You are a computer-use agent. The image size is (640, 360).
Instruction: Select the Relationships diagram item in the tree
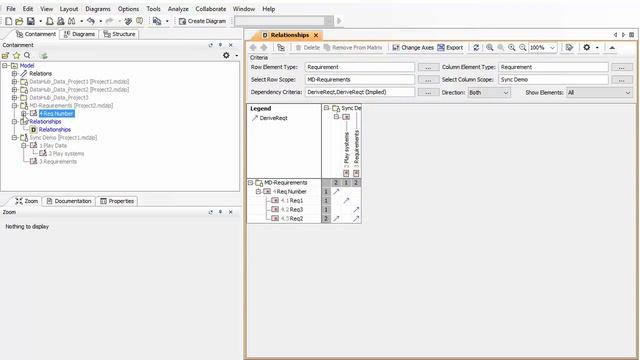pyautogui.click(x=55, y=129)
